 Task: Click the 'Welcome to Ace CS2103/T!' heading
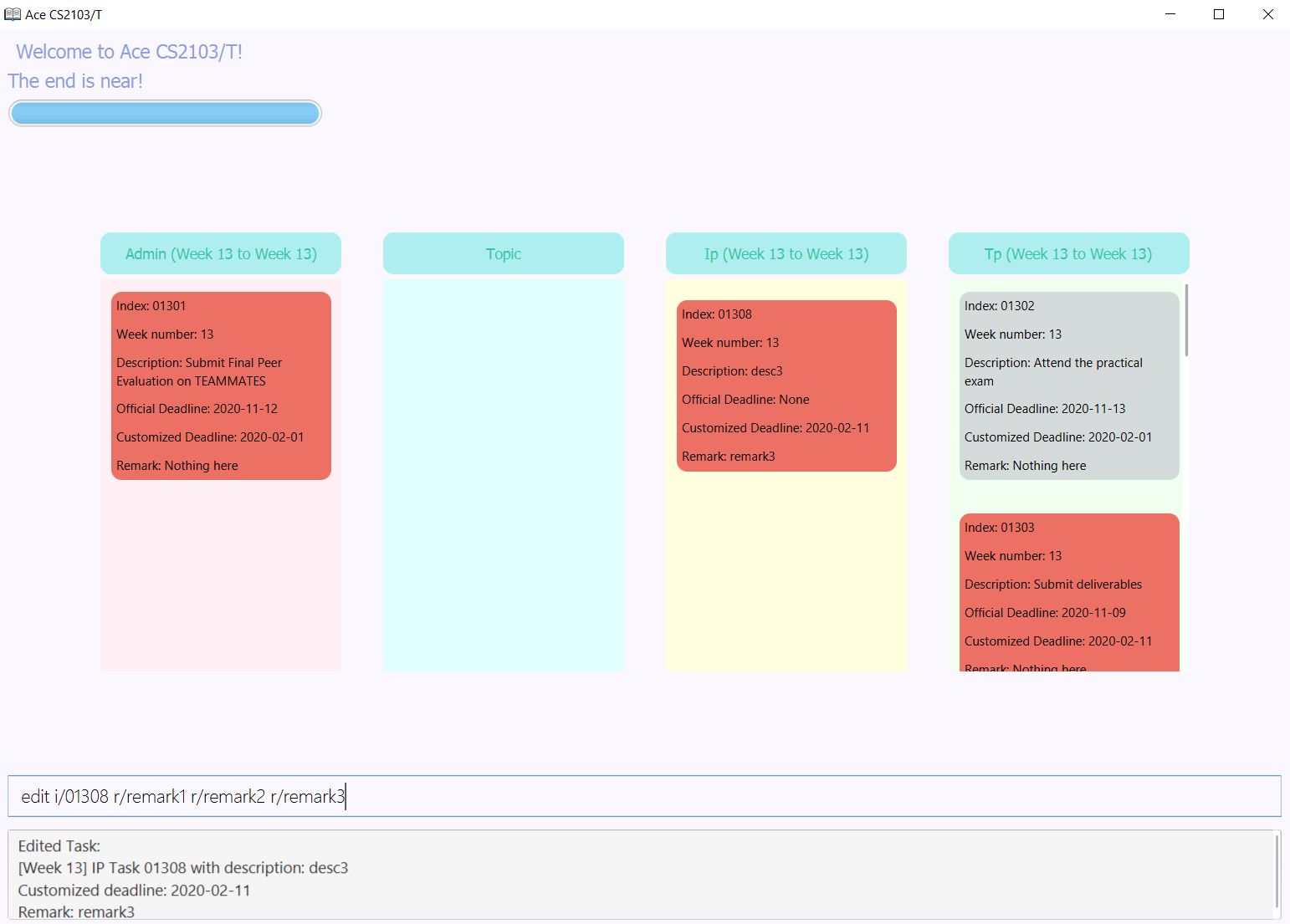(x=129, y=52)
